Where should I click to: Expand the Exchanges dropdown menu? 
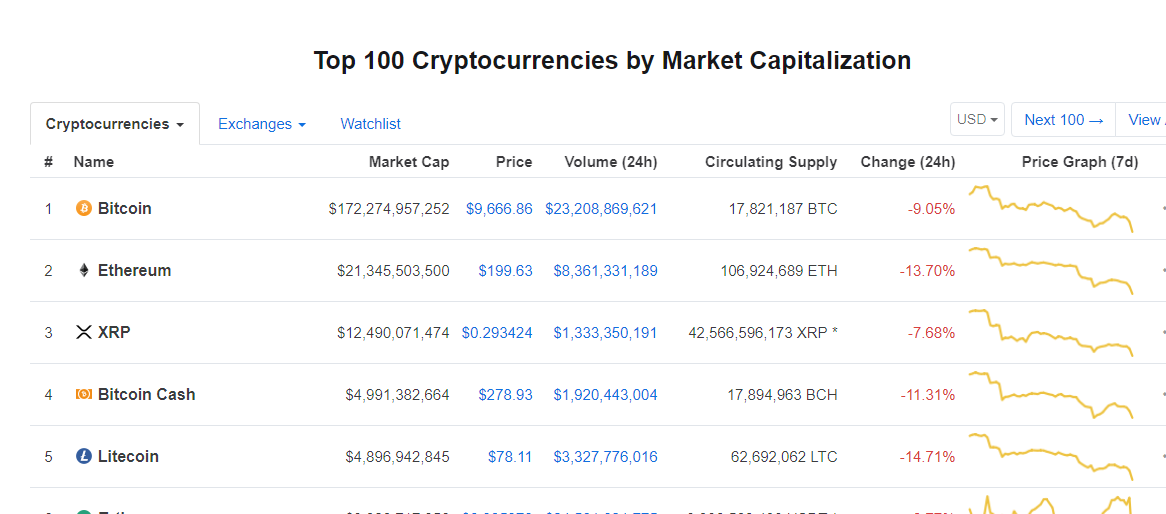click(x=262, y=124)
